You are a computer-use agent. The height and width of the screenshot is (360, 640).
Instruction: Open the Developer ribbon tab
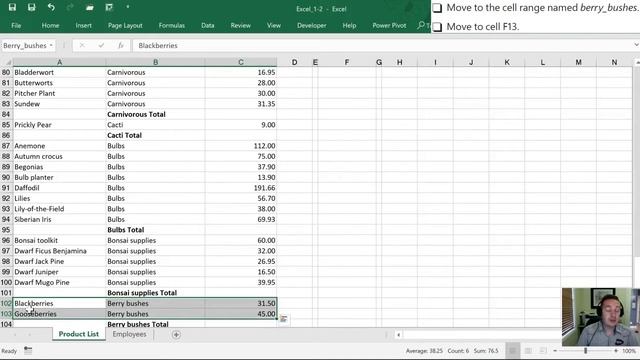[311, 25]
